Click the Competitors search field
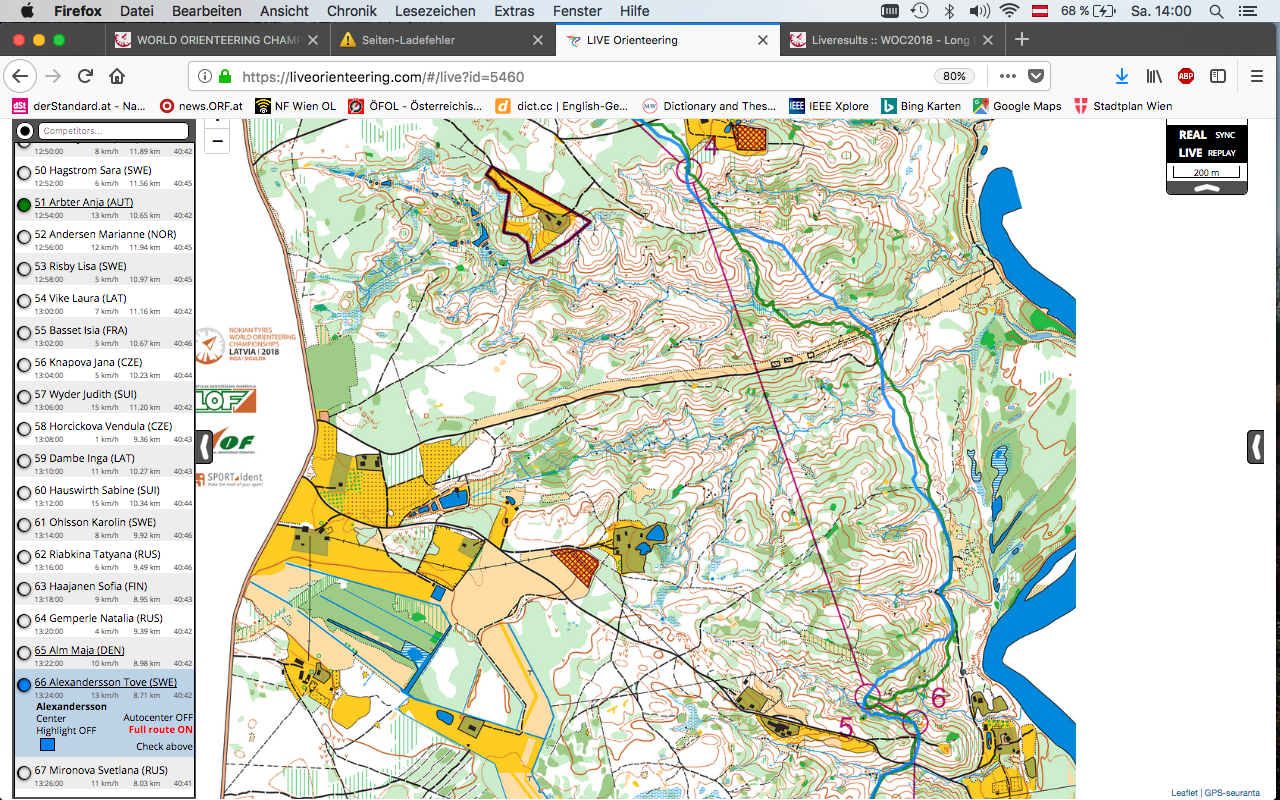This screenshot has height=800, width=1280. pyautogui.click(x=113, y=131)
